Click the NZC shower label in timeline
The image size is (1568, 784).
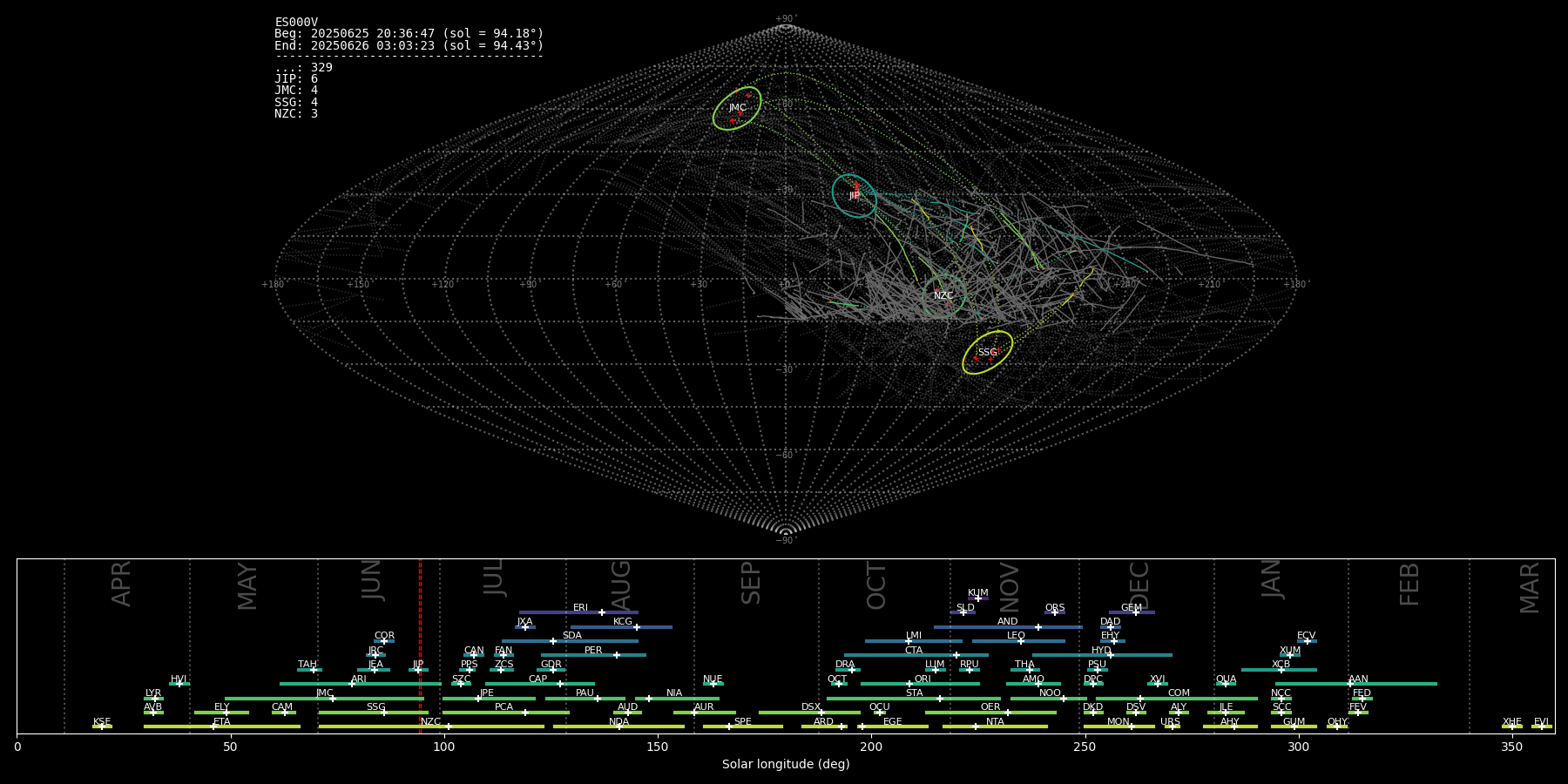pos(430,722)
